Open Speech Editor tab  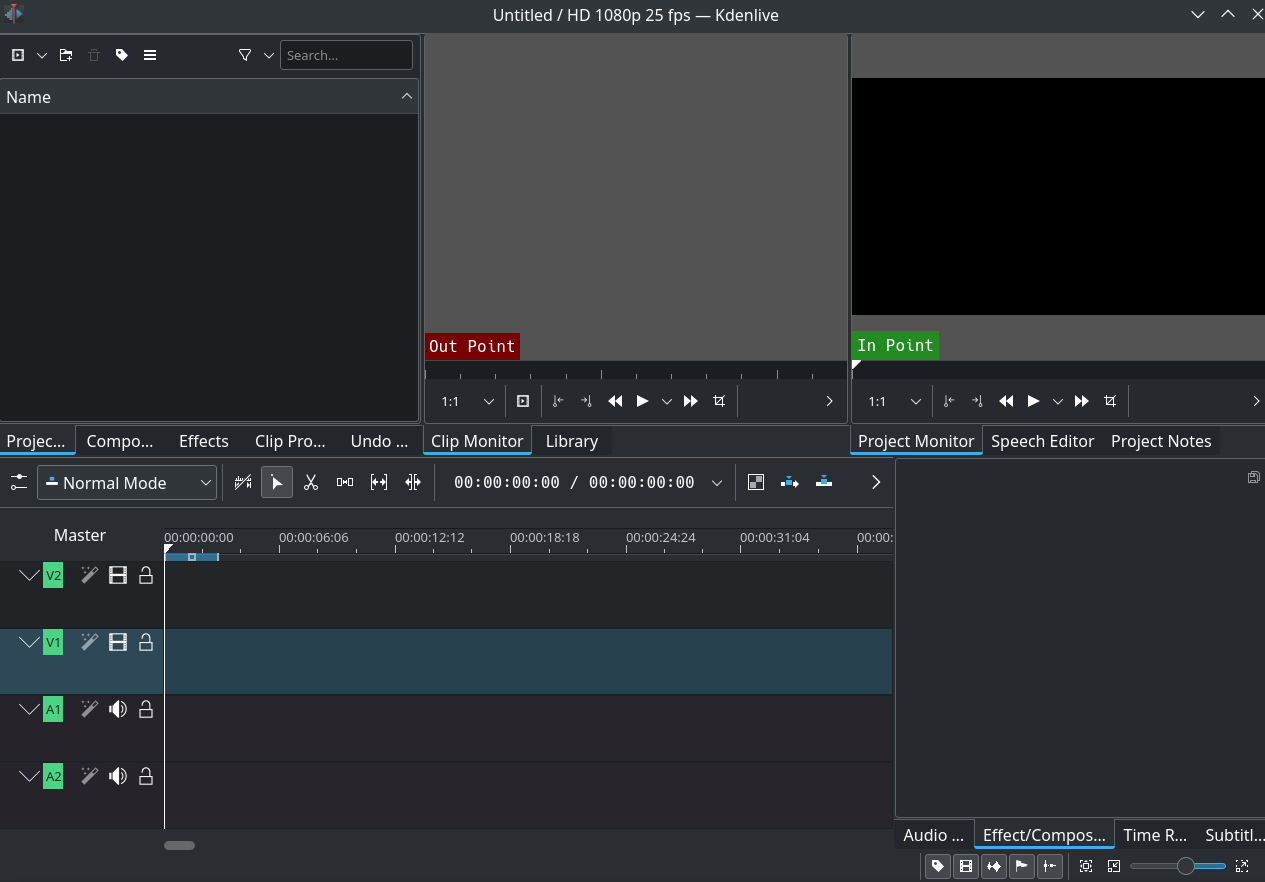(x=1042, y=441)
